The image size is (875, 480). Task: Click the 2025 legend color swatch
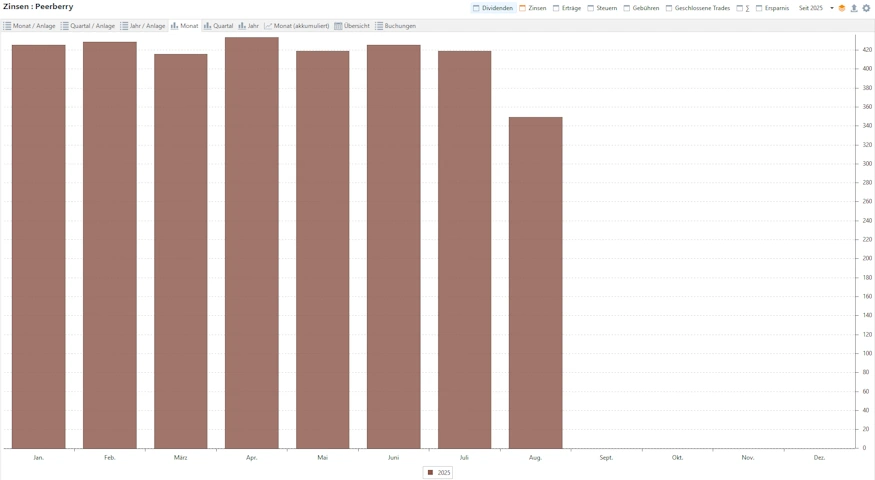(x=431, y=473)
